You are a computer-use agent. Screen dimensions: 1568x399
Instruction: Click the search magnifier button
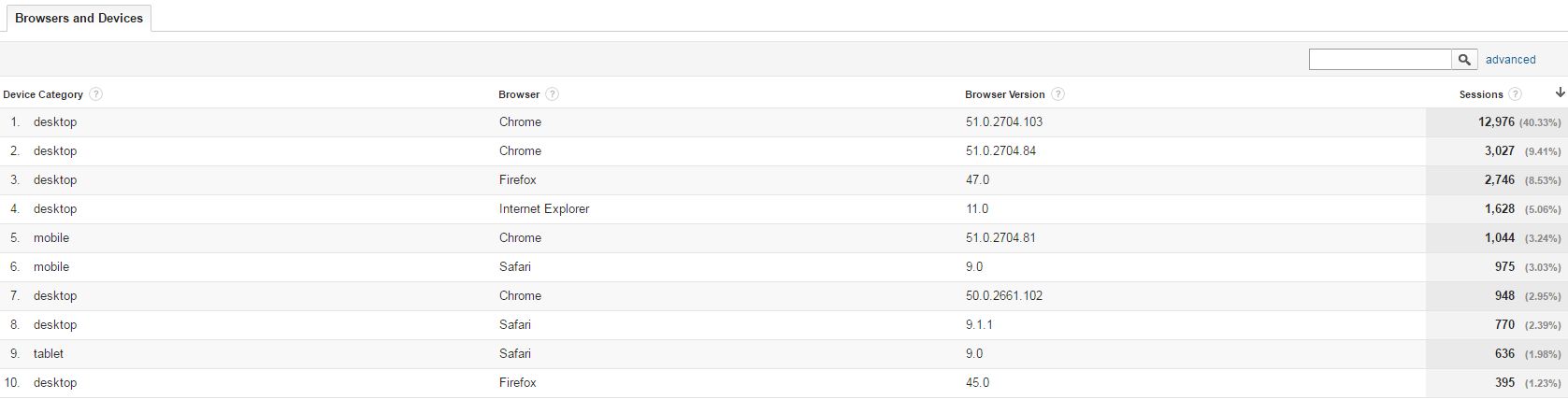[x=1464, y=60]
